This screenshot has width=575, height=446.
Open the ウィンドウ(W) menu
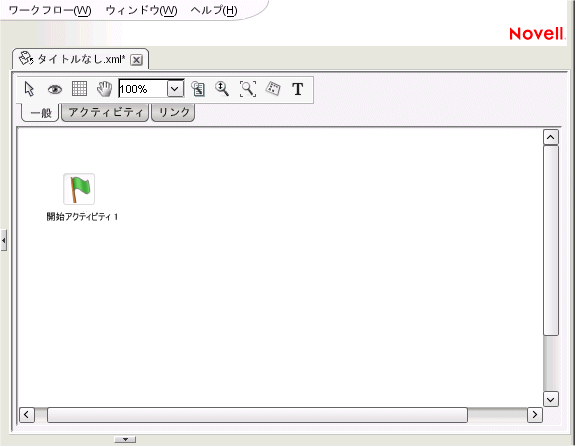[141, 10]
